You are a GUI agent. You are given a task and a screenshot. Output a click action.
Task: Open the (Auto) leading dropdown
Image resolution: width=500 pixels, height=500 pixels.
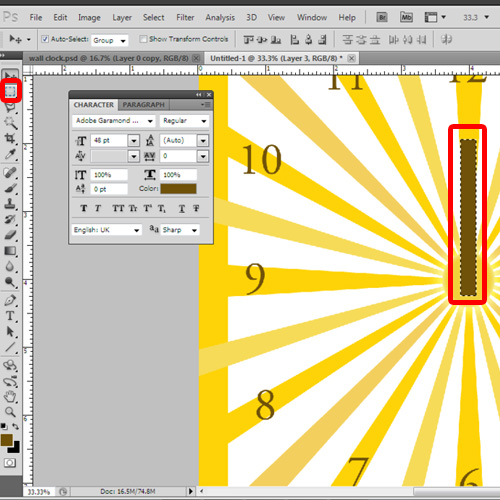click(203, 141)
